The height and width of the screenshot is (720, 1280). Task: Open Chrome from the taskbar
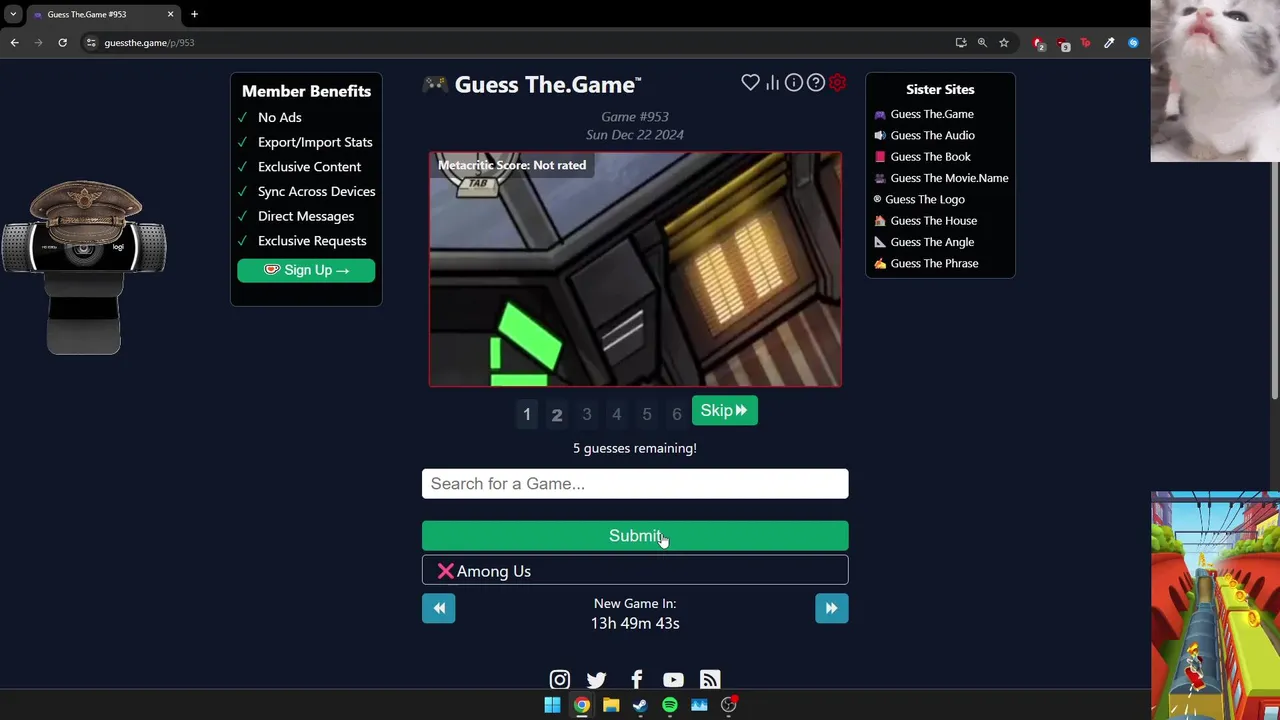pyautogui.click(x=581, y=705)
